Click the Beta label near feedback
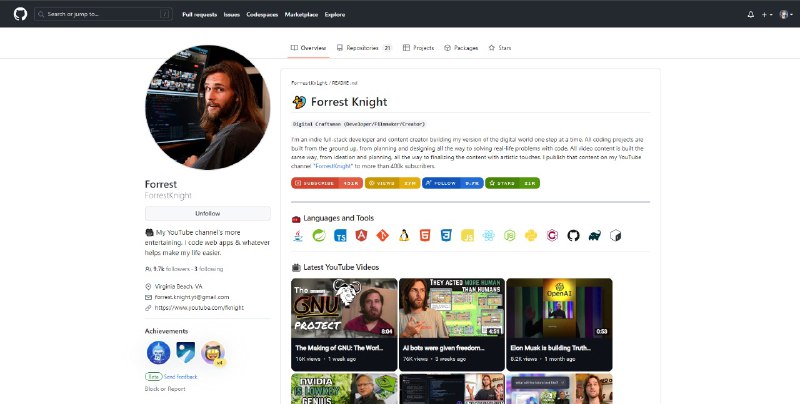800x404 pixels. [154, 377]
